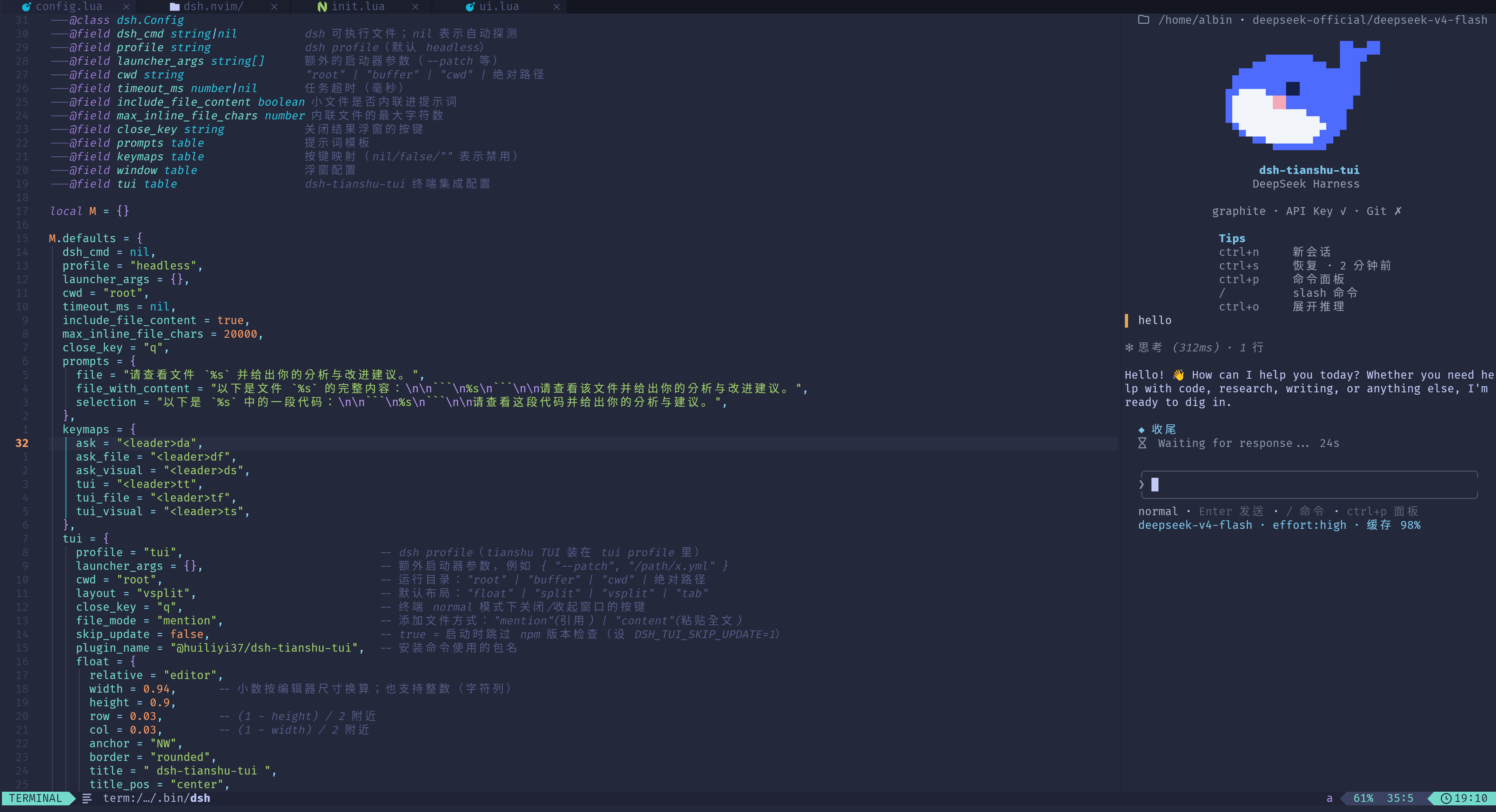The image size is (1496, 812).
Task: Click the slash 命令 tip row
Action: coord(1288,293)
